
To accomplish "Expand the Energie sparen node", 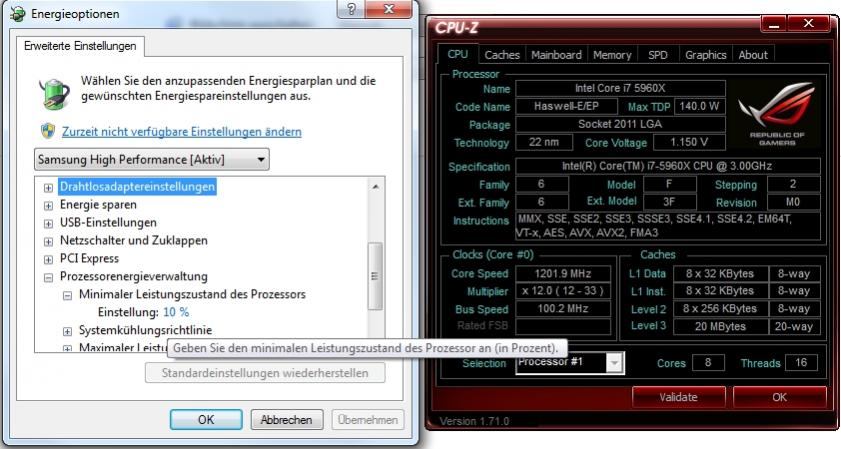I will tap(48, 205).
